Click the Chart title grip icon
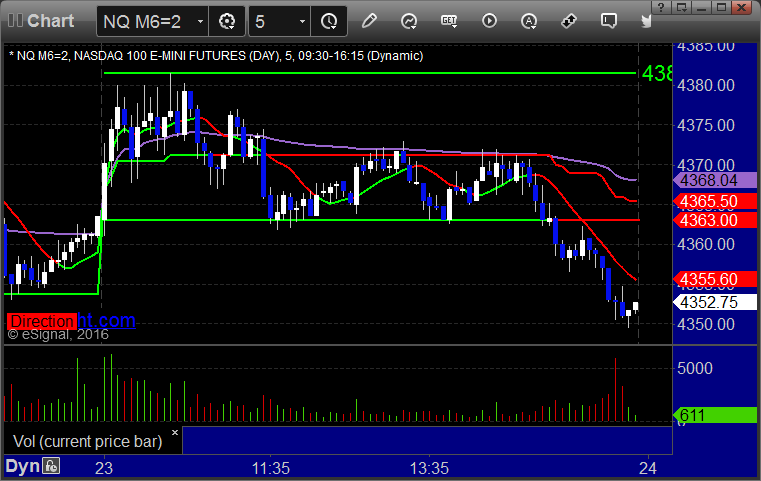This screenshot has width=761, height=481. tap(15, 20)
